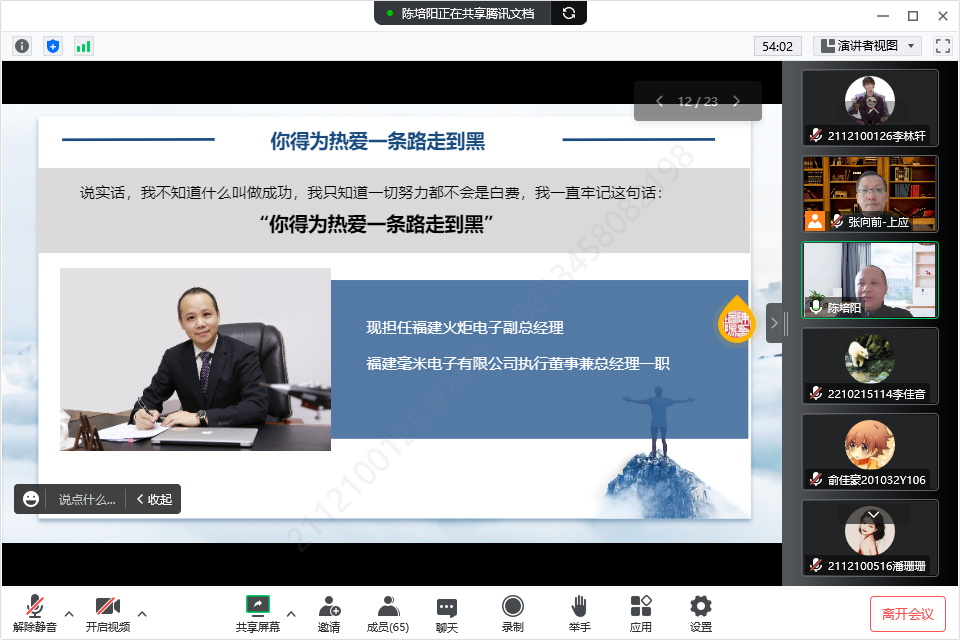The image size is (960, 640).
Task: Unmute microphone with 解除静音
Action: 35,613
